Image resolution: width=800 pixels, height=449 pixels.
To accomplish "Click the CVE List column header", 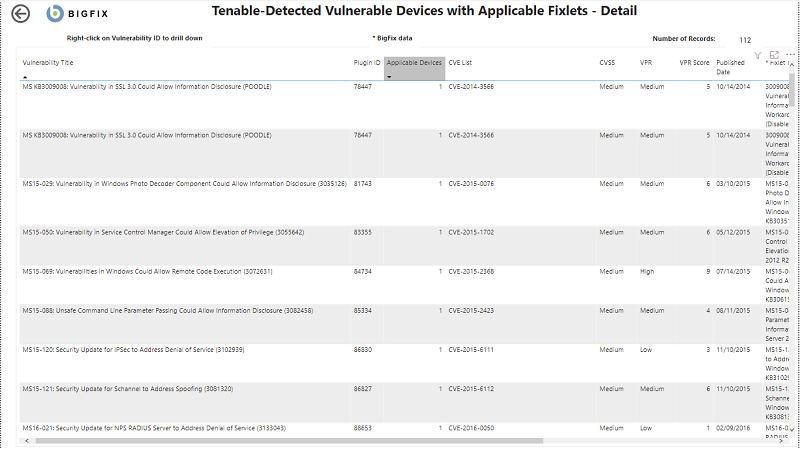I will tap(460, 62).
